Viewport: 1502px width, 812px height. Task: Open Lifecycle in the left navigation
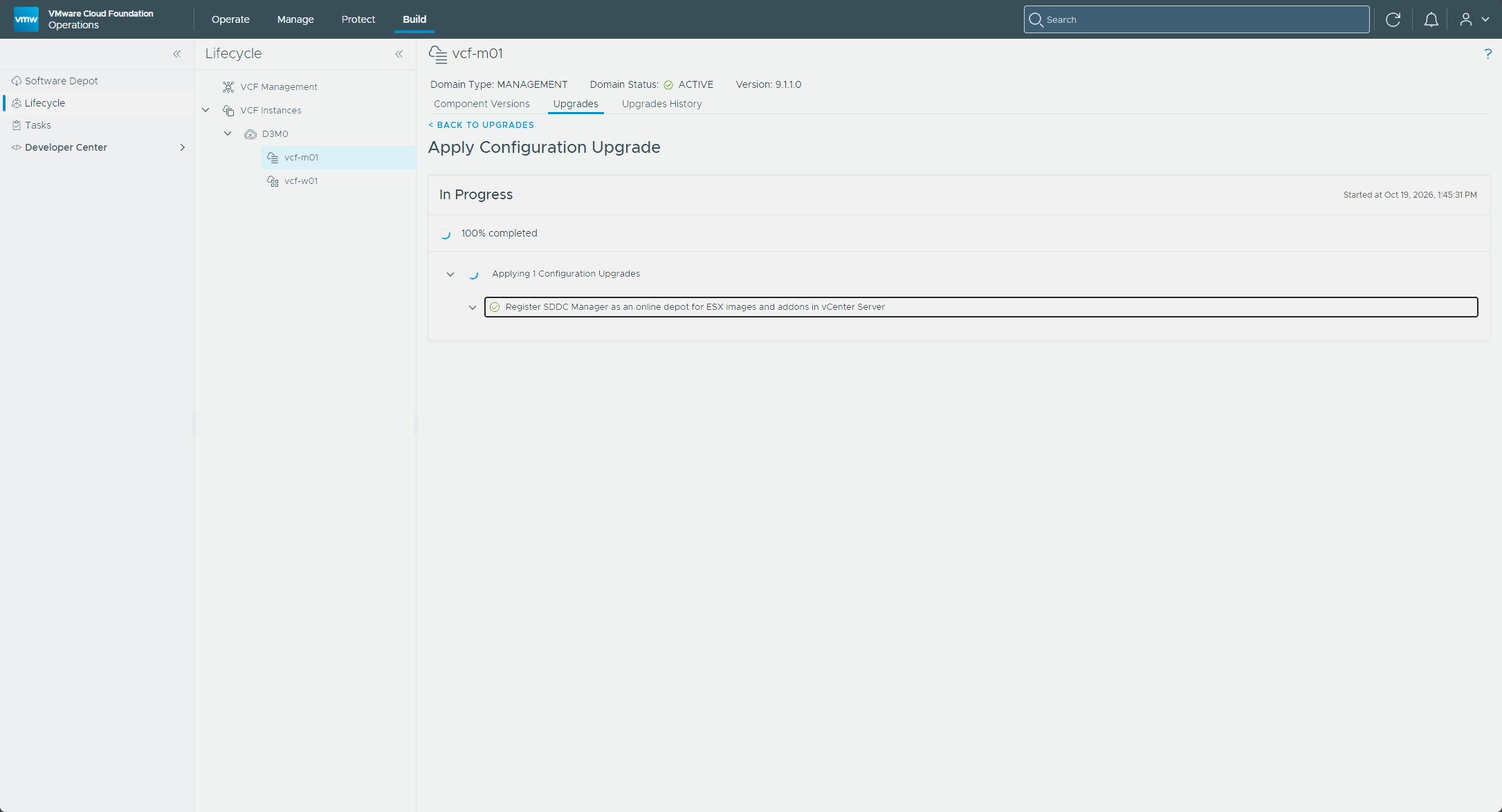coord(45,103)
